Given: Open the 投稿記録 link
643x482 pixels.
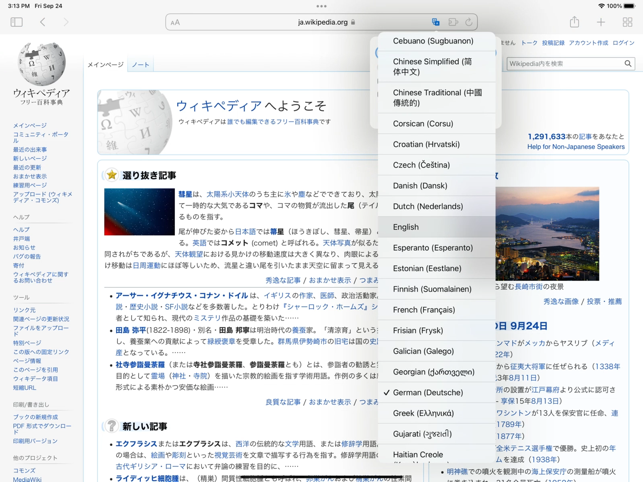Looking at the screenshot, I should (553, 43).
